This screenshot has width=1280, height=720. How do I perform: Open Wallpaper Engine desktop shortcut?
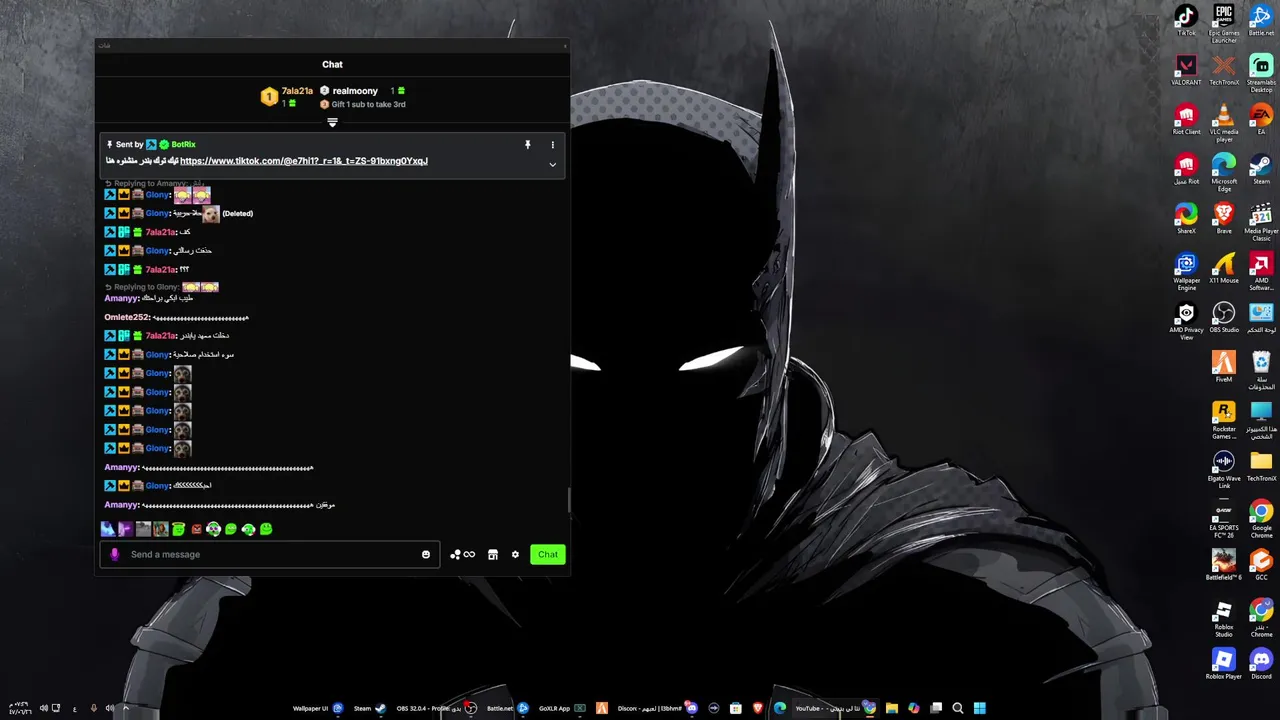pos(1186,271)
